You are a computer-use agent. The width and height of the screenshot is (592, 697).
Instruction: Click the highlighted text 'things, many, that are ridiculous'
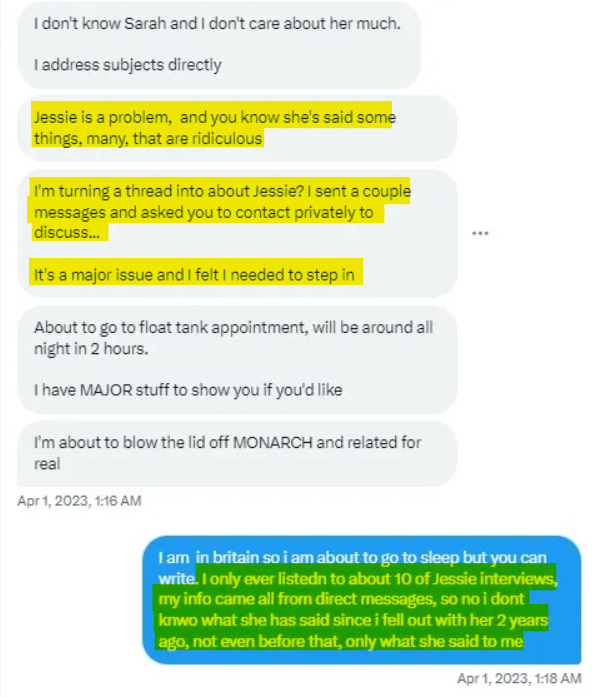click(x=148, y=139)
